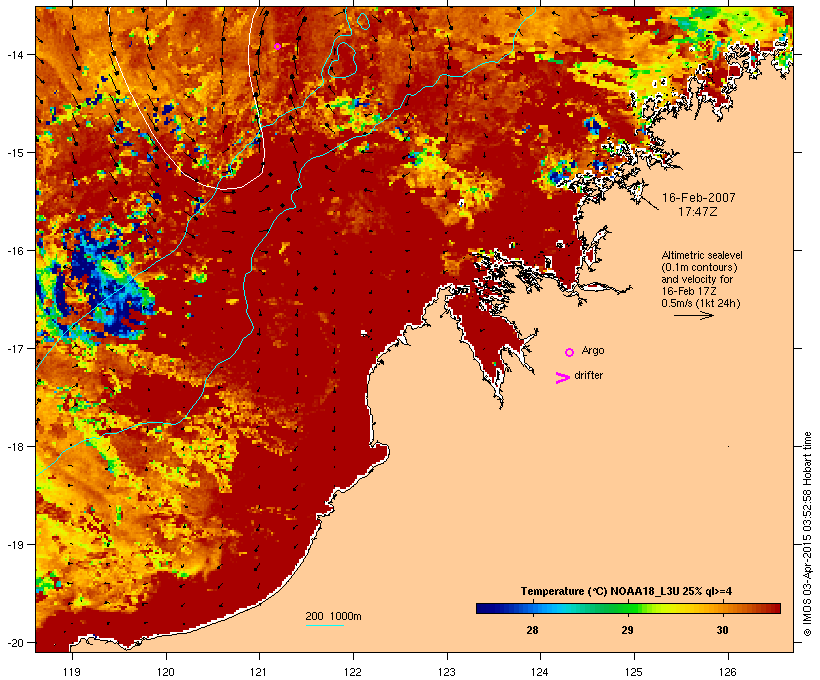Screen dimensions: 820x680
Task: Click the IMOS Hobart time copyright text
Action: click(807, 534)
